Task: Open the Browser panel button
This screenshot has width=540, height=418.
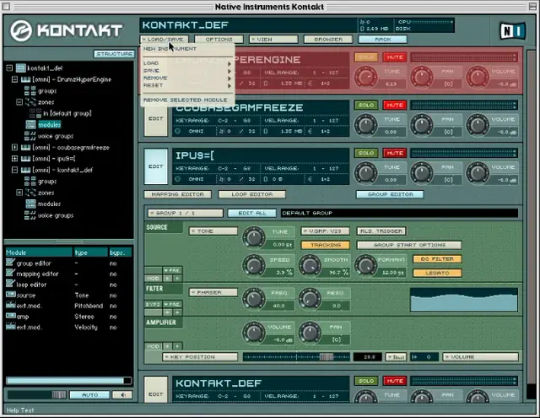Action: point(328,40)
